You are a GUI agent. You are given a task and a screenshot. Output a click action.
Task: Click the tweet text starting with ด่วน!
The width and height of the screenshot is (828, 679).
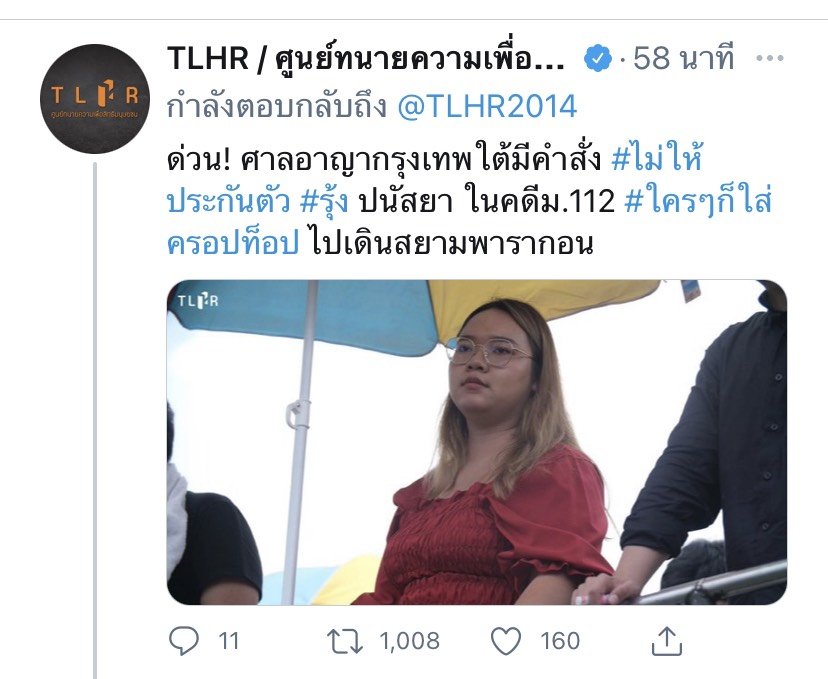click(469, 201)
